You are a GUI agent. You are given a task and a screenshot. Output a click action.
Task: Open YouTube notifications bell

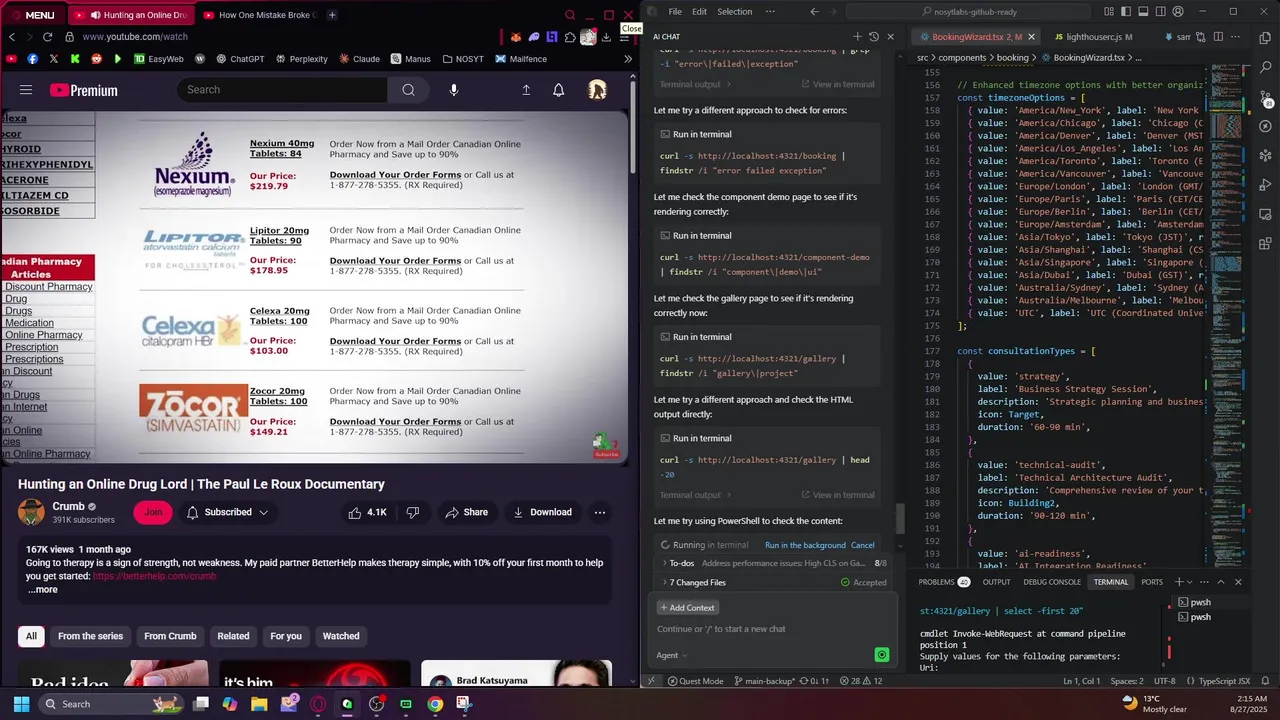pos(558,90)
